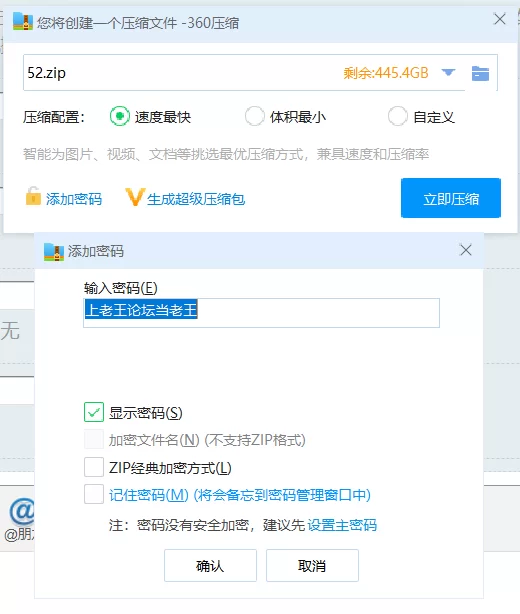Viewport: 520px width, 614px height.
Task: Click the 立即压缩 button
Action: [451, 198]
